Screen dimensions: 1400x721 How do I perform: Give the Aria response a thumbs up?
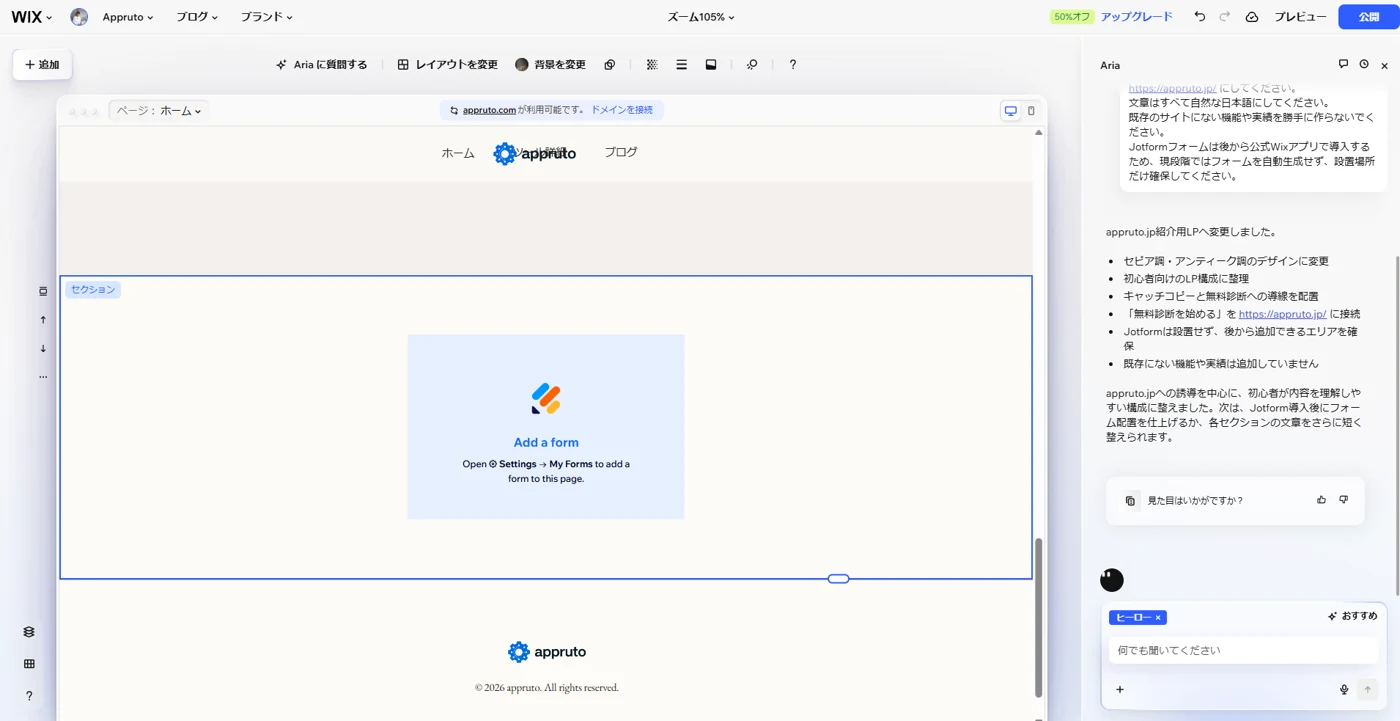point(1321,500)
